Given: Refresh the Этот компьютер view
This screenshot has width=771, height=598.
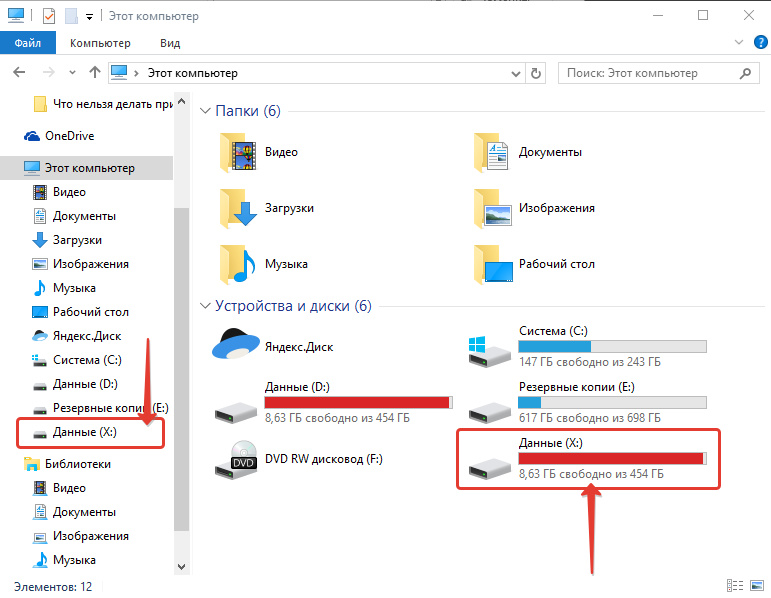Looking at the screenshot, I should 536,73.
